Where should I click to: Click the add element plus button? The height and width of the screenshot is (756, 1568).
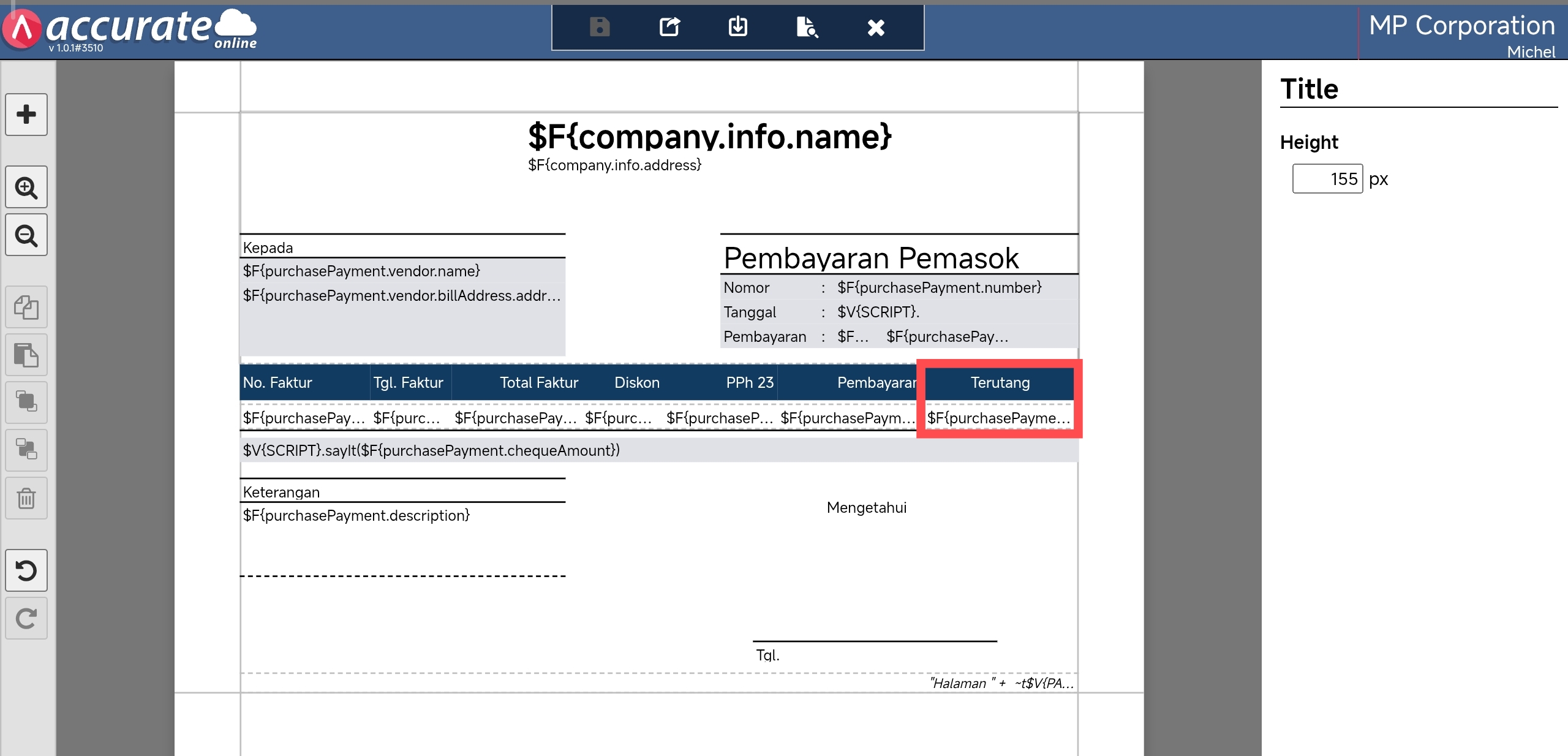(x=26, y=115)
